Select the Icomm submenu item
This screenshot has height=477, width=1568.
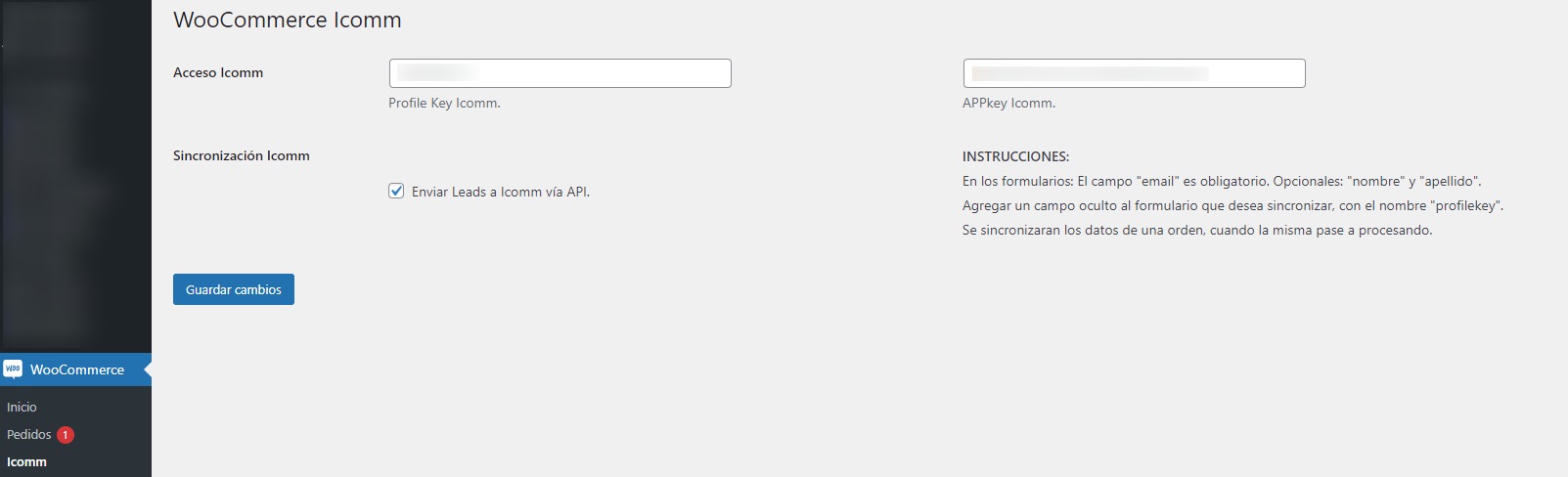26,462
